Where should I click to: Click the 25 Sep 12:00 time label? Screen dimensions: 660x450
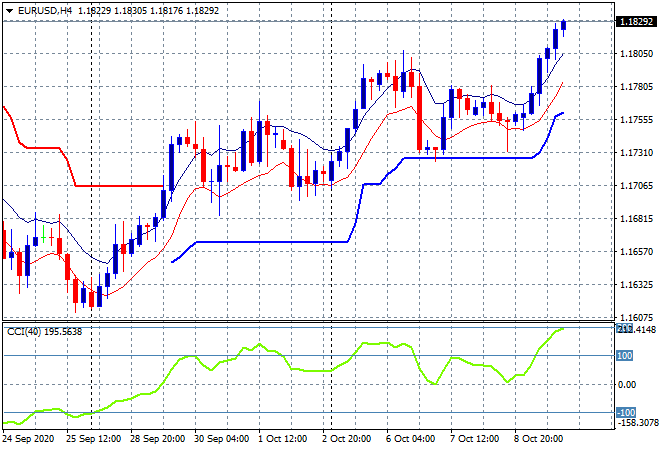tap(93, 439)
